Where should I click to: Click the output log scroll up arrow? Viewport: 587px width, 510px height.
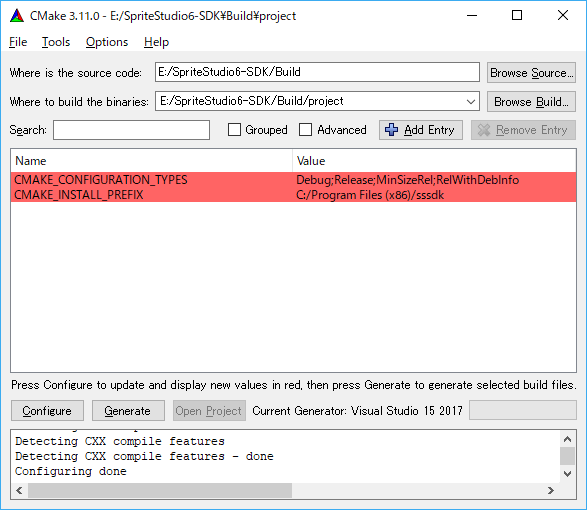pos(568,439)
